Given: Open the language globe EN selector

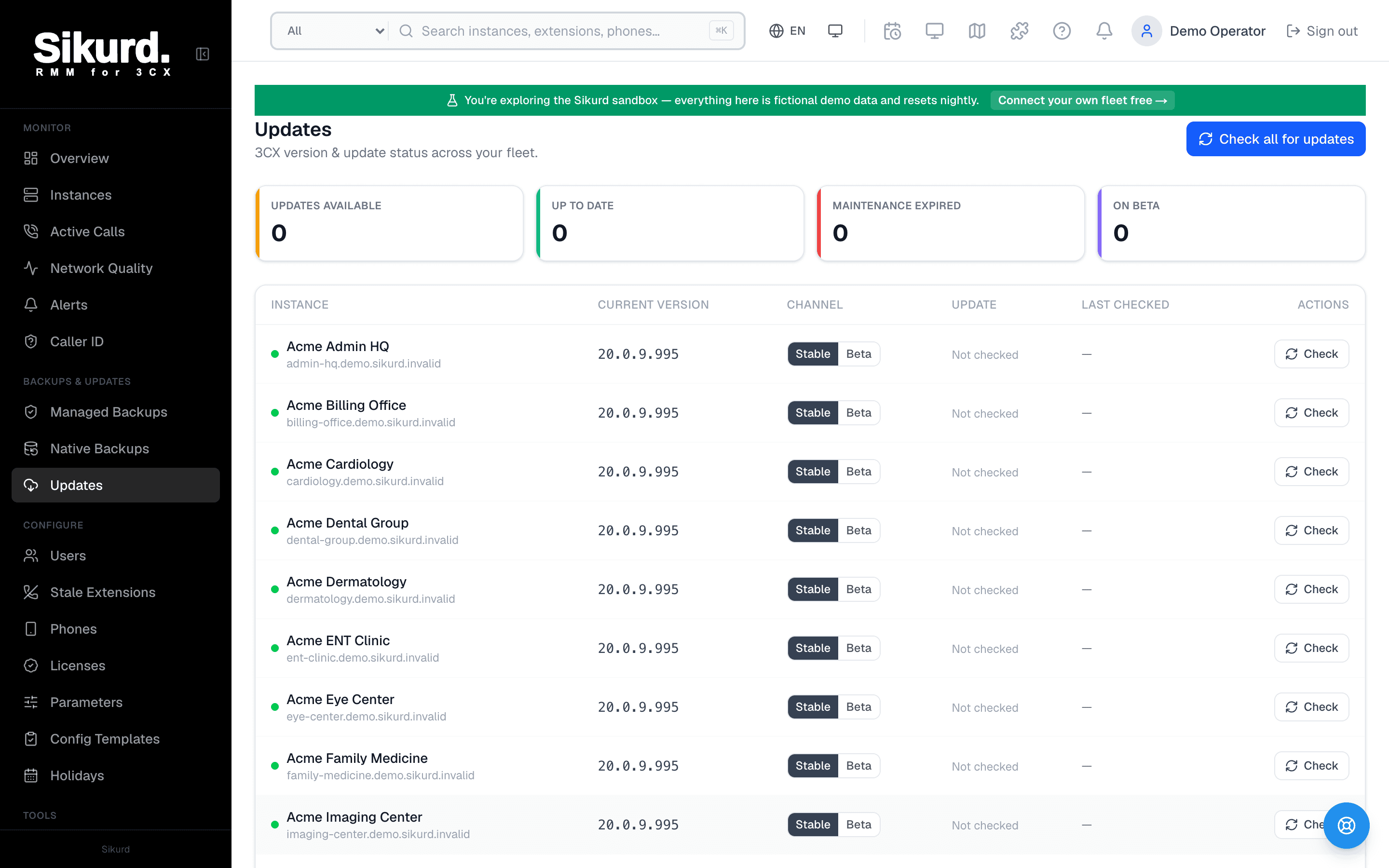Looking at the screenshot, I should 787,31.
